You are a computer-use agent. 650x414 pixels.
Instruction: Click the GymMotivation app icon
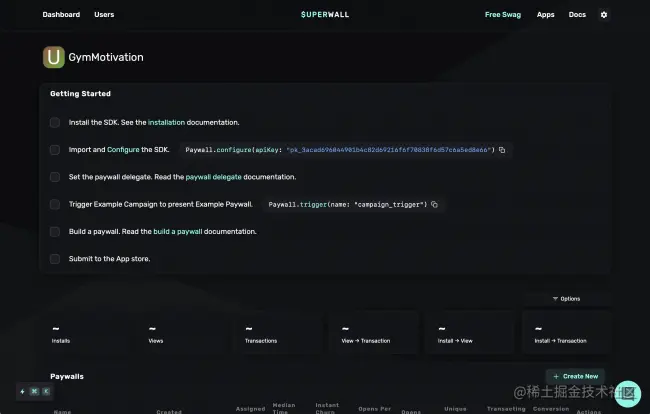click(53, 57)
